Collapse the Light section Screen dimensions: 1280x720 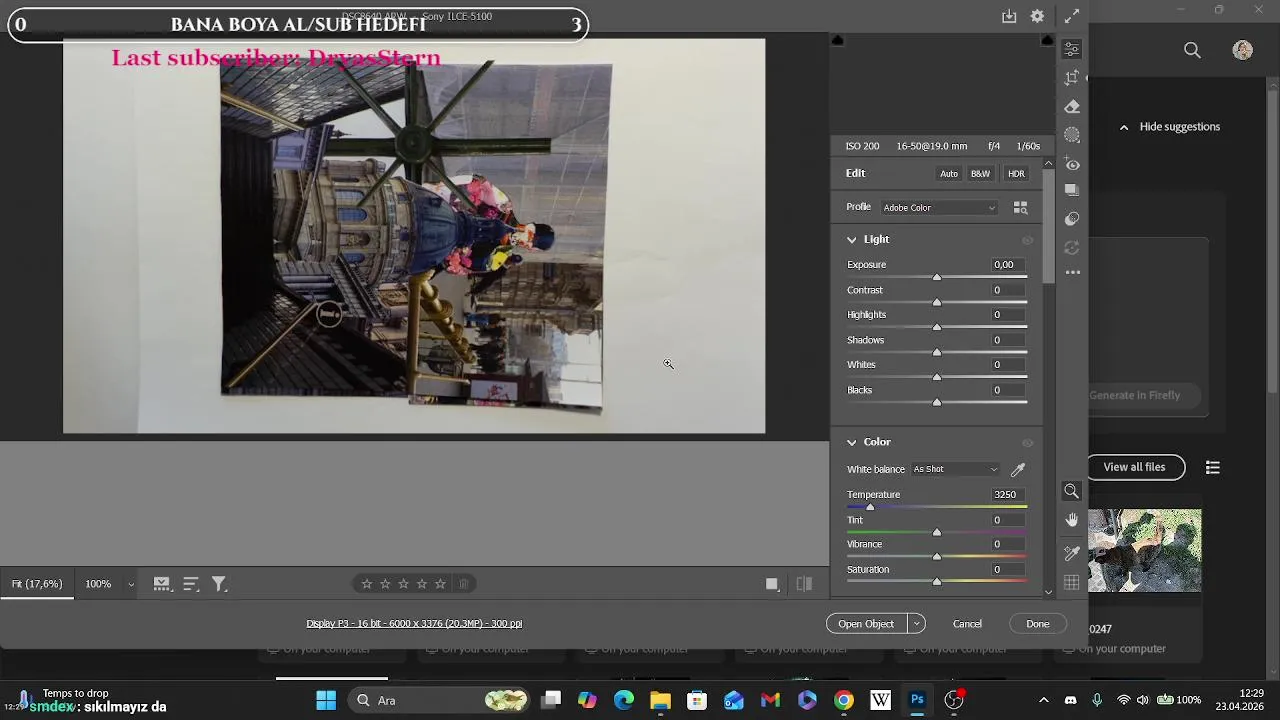tap(852, 240)
